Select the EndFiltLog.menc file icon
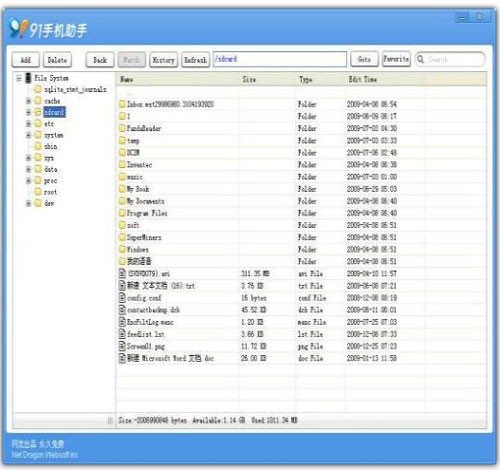 [122, 322]
